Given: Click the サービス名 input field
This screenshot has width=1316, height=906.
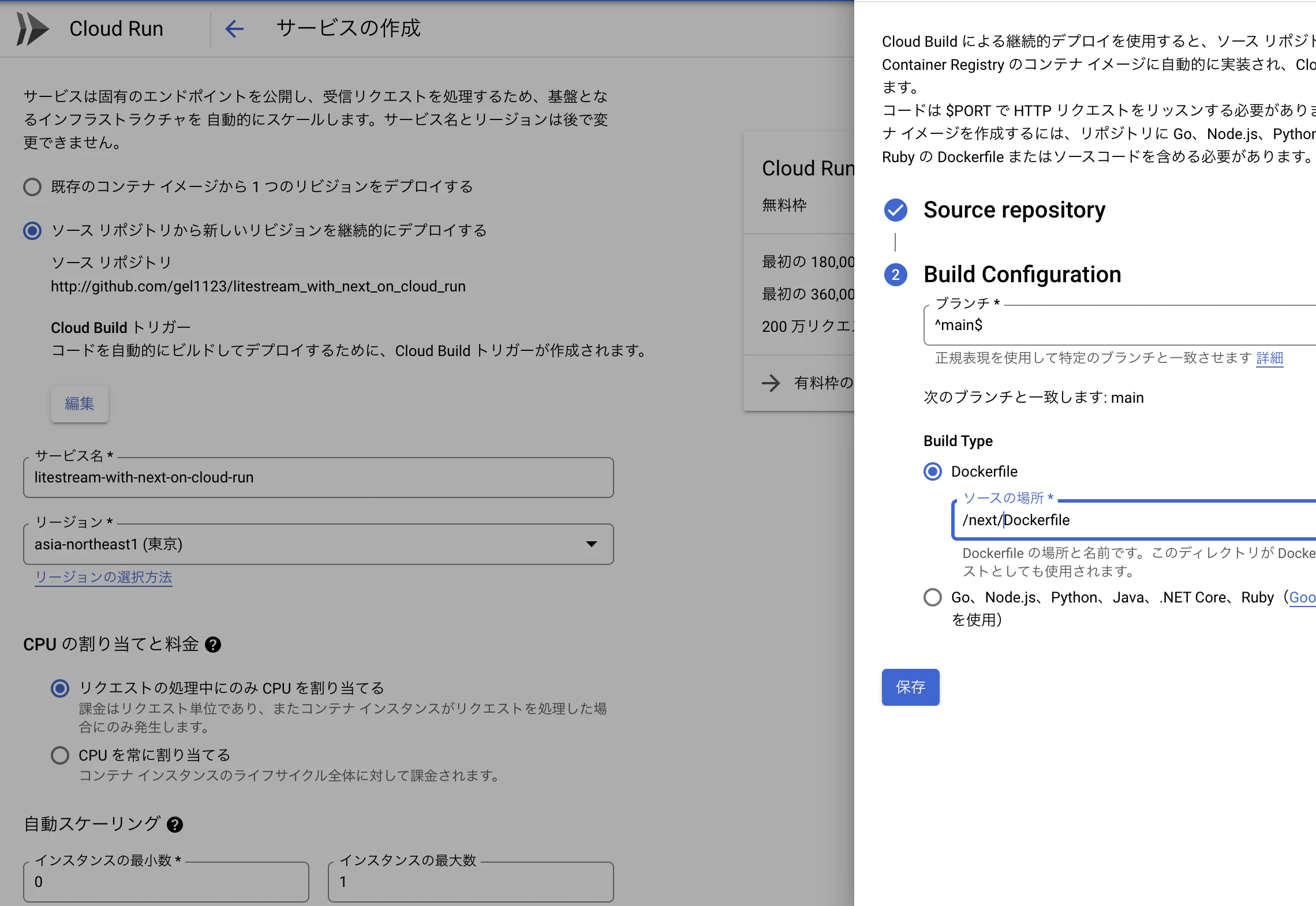Looking at the screenshot, I should coord(318,477).
